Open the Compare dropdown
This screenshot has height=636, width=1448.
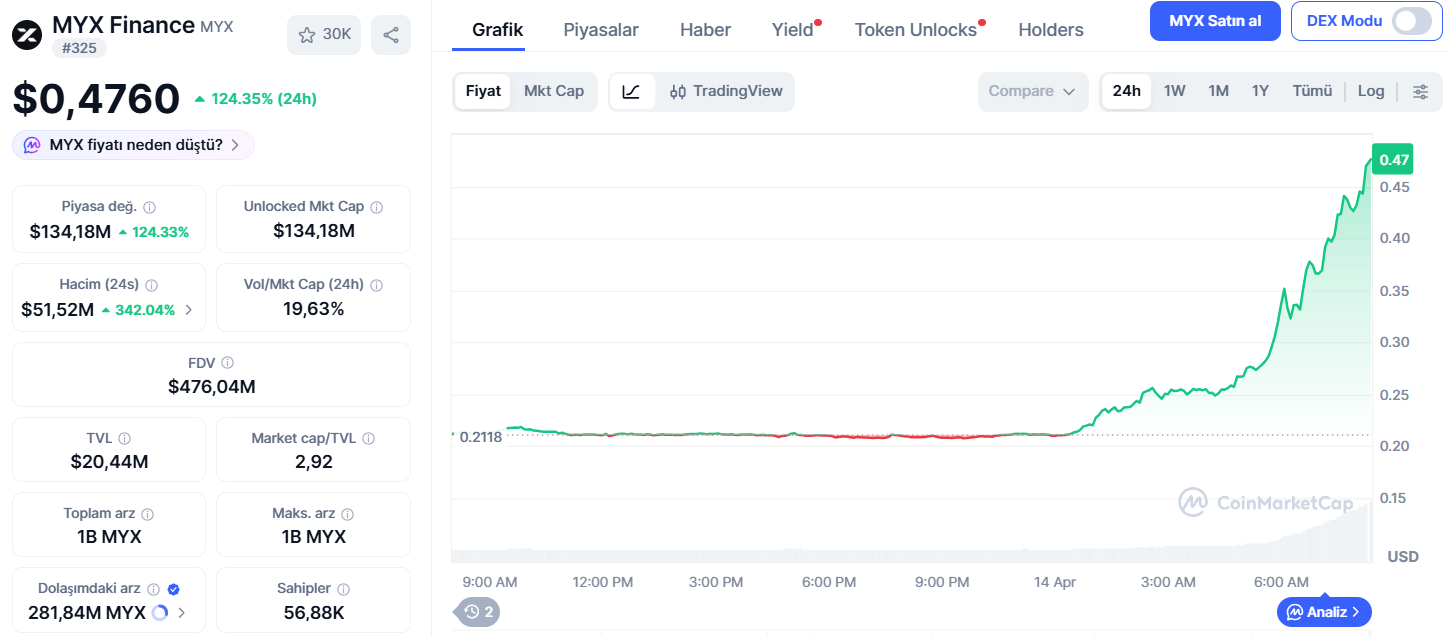1033,91
